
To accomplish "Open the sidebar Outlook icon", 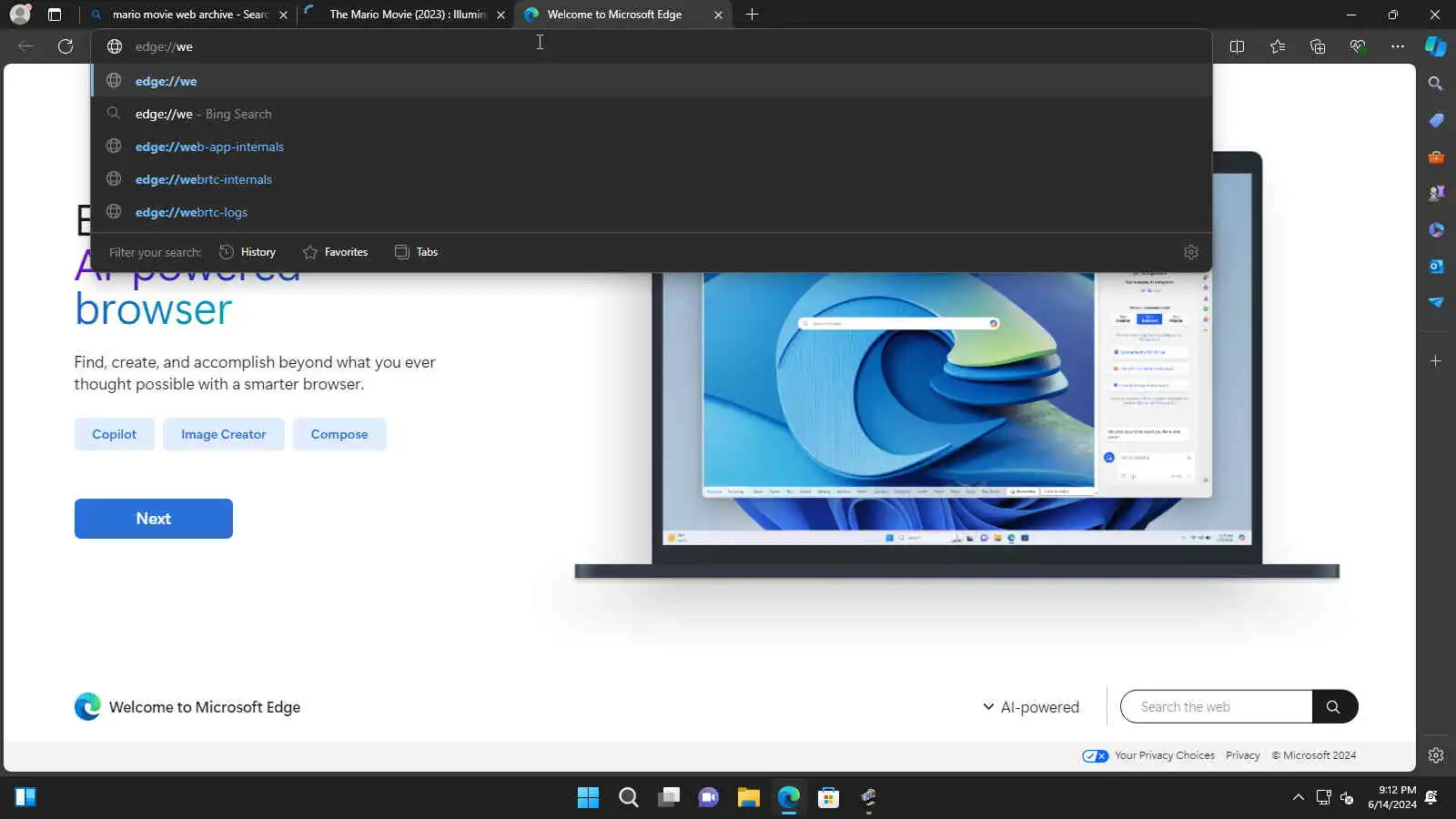I will [x=1436, y=266].
